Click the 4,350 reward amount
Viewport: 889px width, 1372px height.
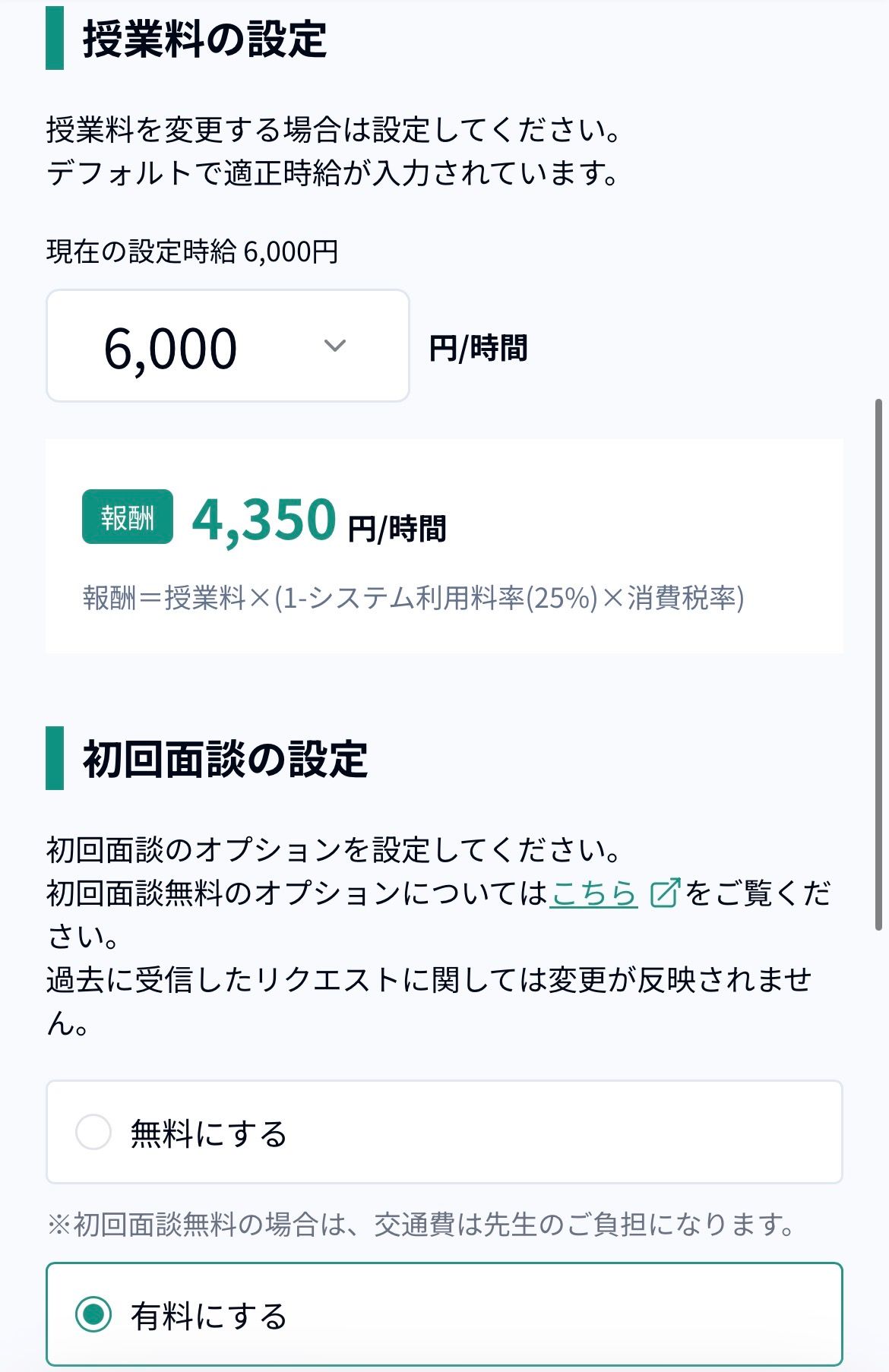point(264,520)
